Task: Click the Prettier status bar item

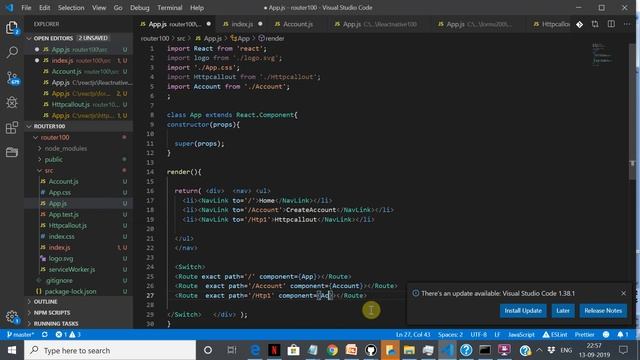Action: point(584,334)
